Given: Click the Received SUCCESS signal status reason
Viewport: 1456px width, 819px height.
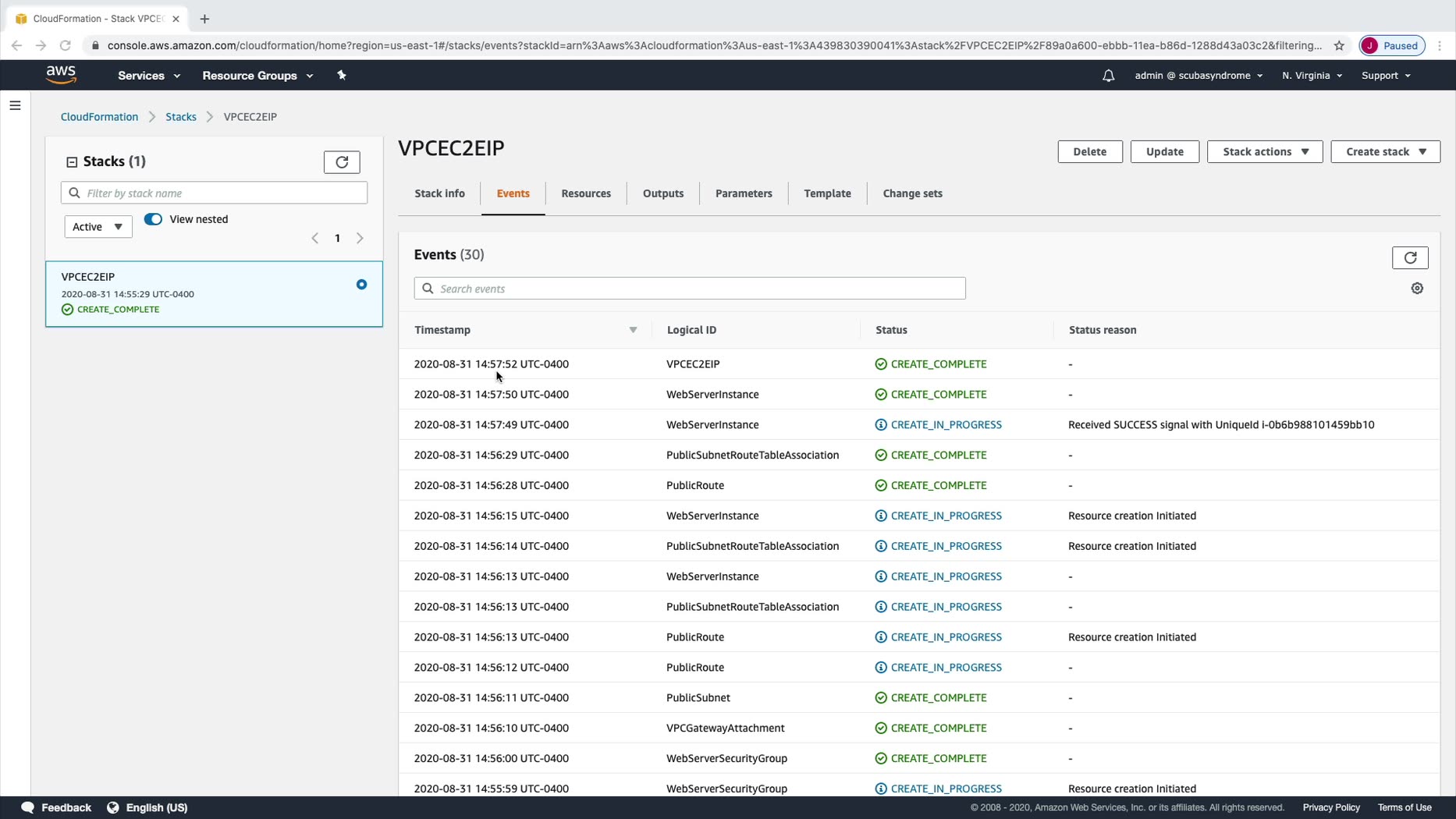Looking at the screenshot, I should pos(1221,425).
